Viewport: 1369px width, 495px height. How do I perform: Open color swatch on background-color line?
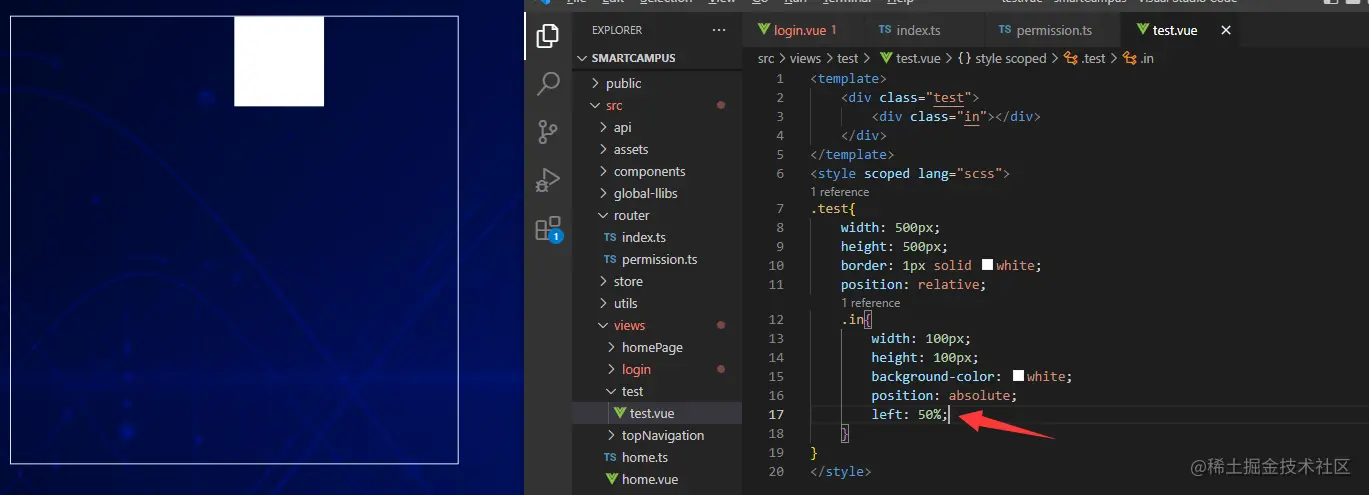click(x=1018, y=376)
